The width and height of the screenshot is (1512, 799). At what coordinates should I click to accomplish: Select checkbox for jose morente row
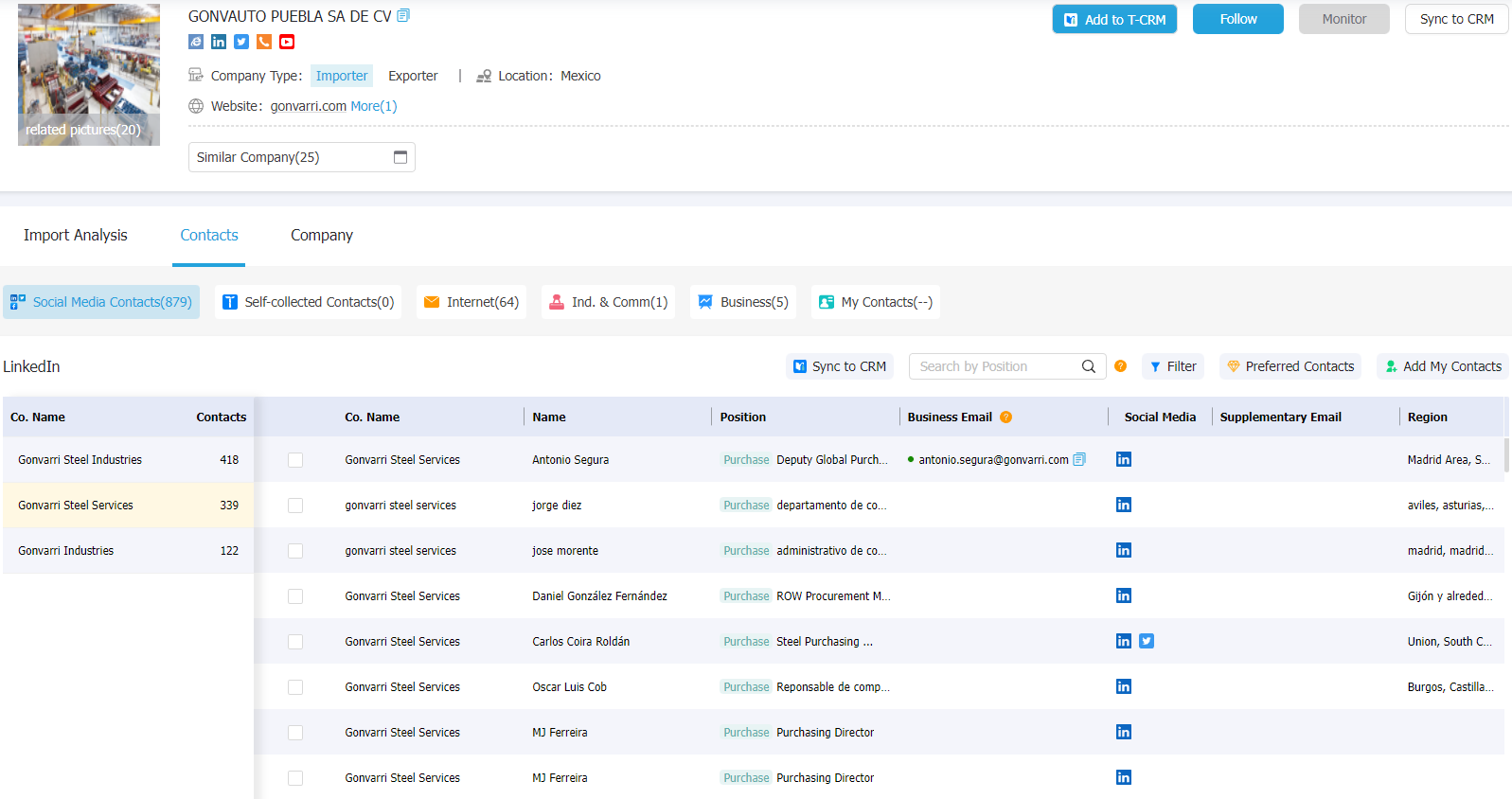coord(295,551)
